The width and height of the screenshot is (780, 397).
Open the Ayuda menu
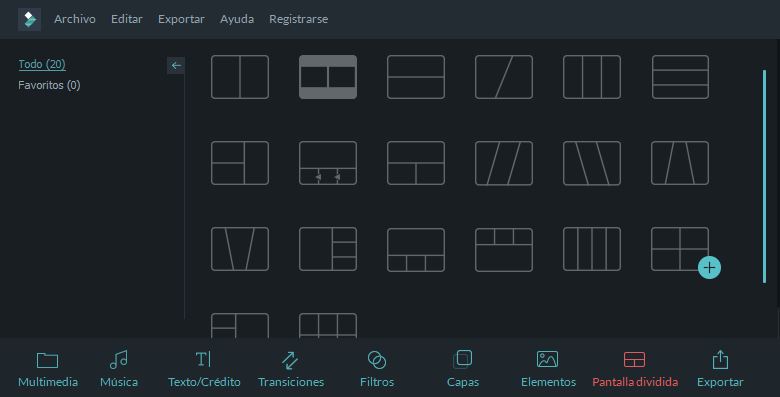pyautogui.click(x=237, y=19)
